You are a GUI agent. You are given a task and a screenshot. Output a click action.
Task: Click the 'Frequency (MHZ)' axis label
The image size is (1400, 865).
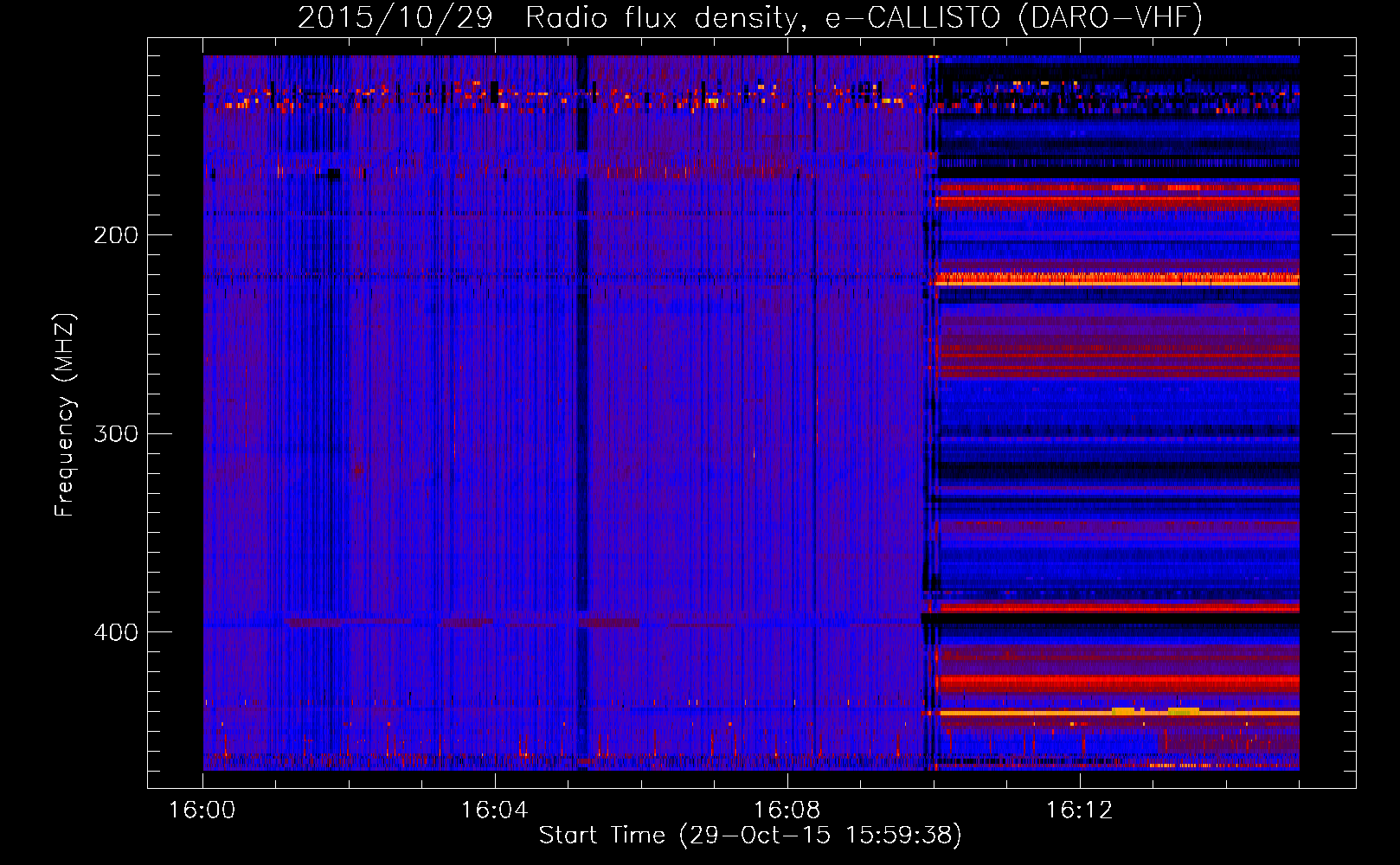(65, 414)
